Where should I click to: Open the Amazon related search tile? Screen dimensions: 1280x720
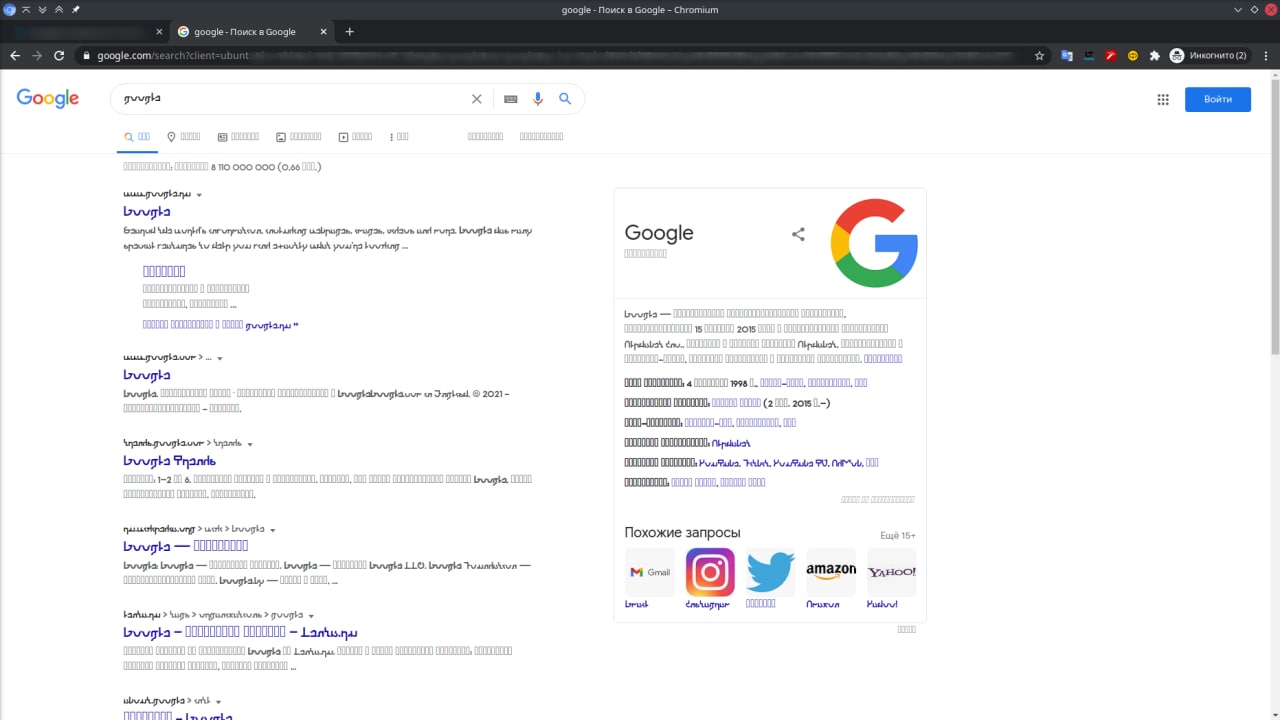tap(831, 578)
